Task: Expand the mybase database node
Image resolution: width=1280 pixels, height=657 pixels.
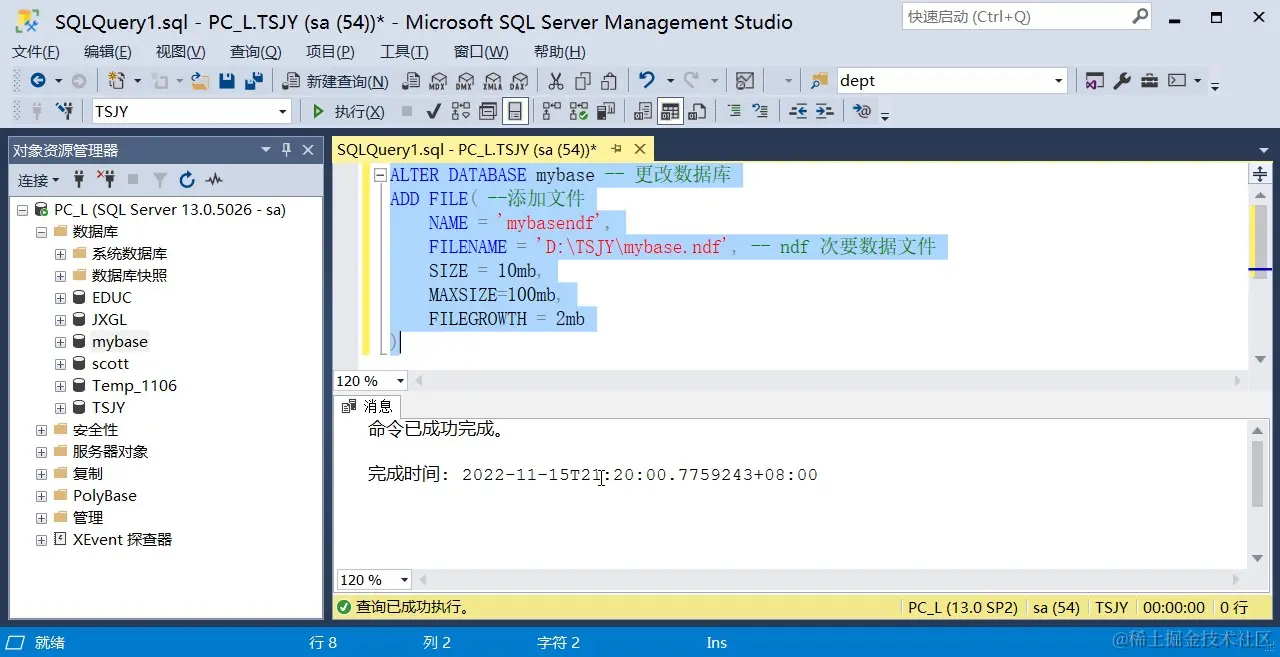Action: coord(60,342)
